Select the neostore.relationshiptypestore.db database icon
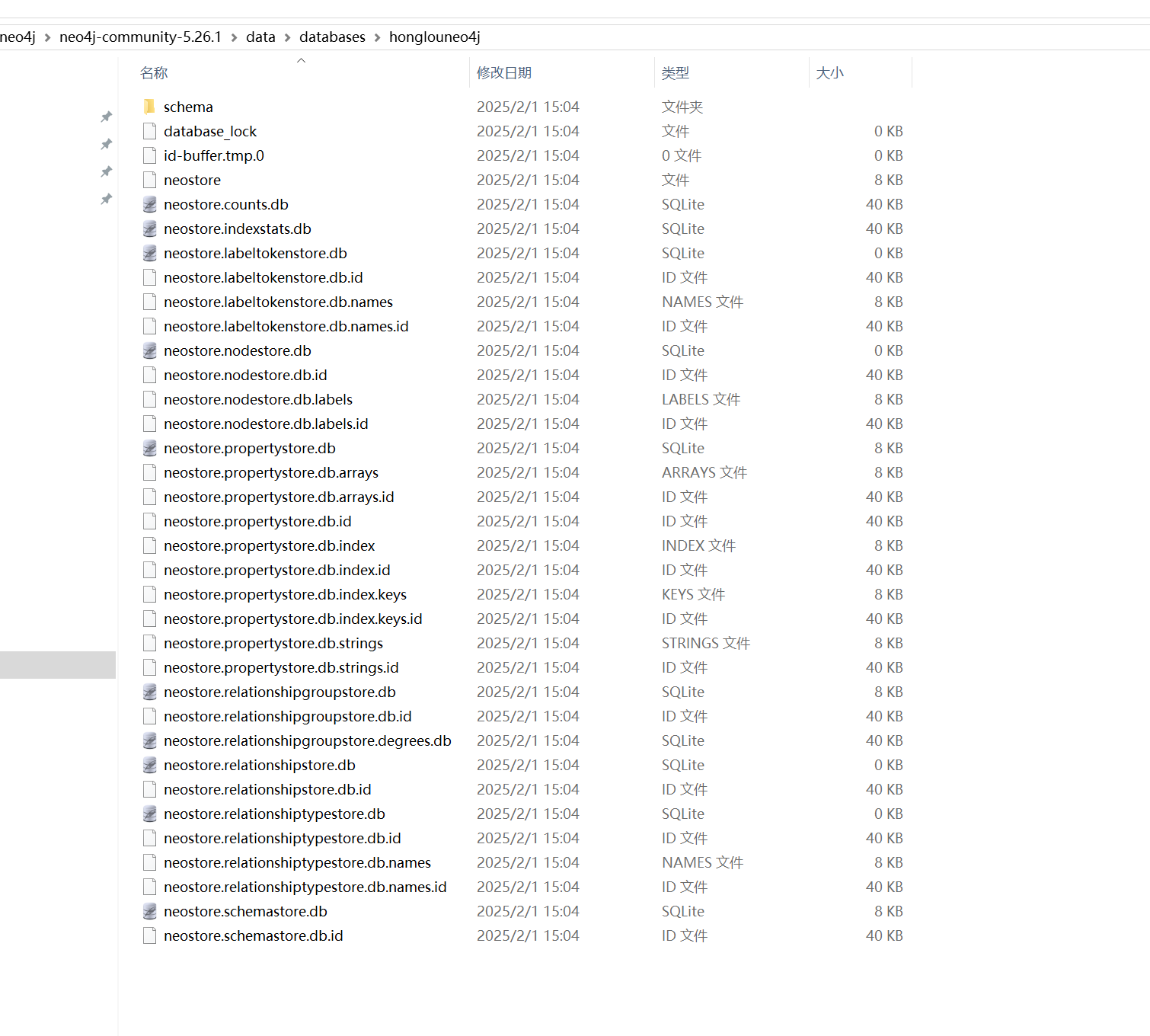 tap(149, 814)
